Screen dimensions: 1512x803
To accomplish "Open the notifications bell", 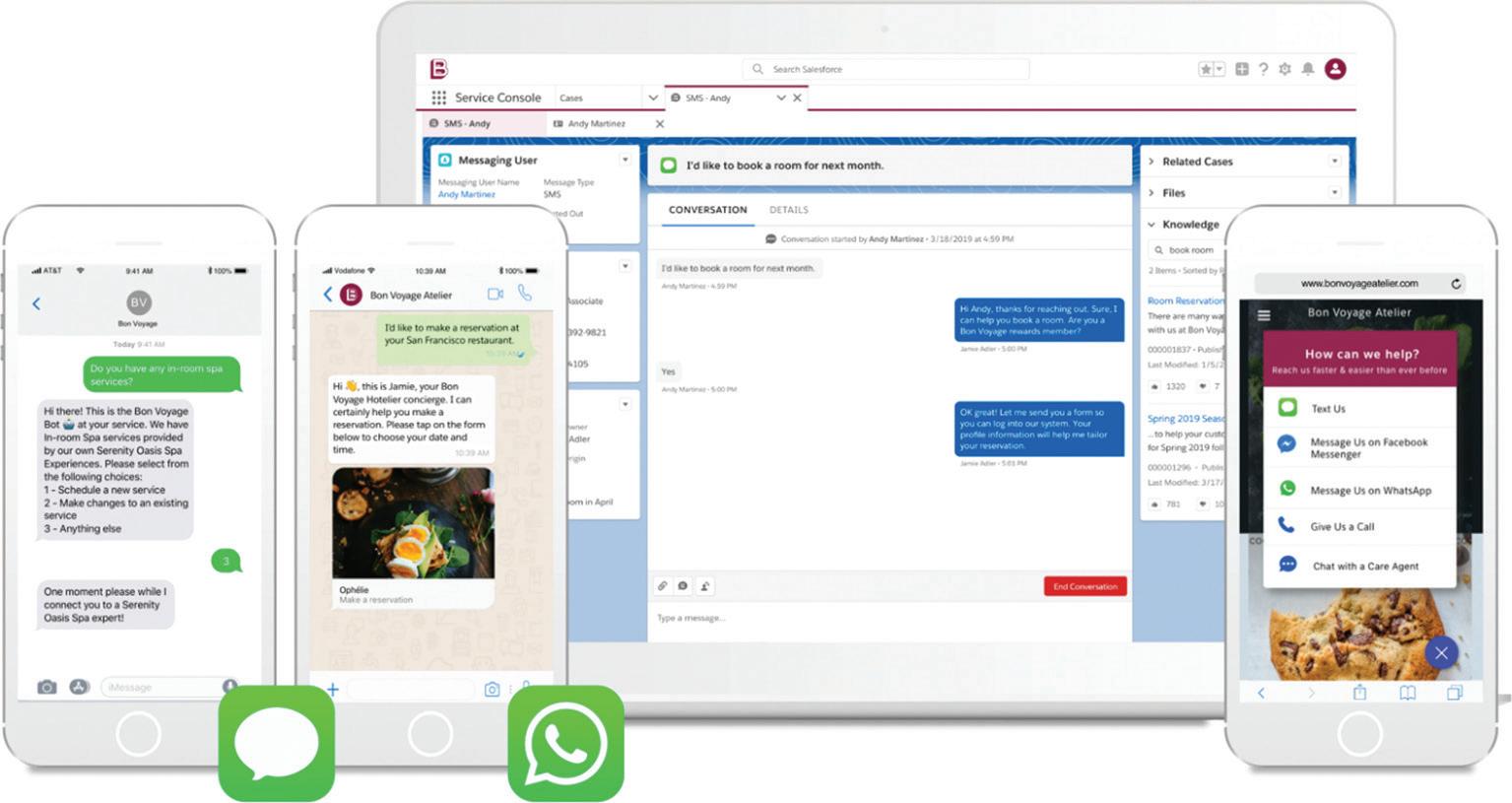I will coord(1308,69).
